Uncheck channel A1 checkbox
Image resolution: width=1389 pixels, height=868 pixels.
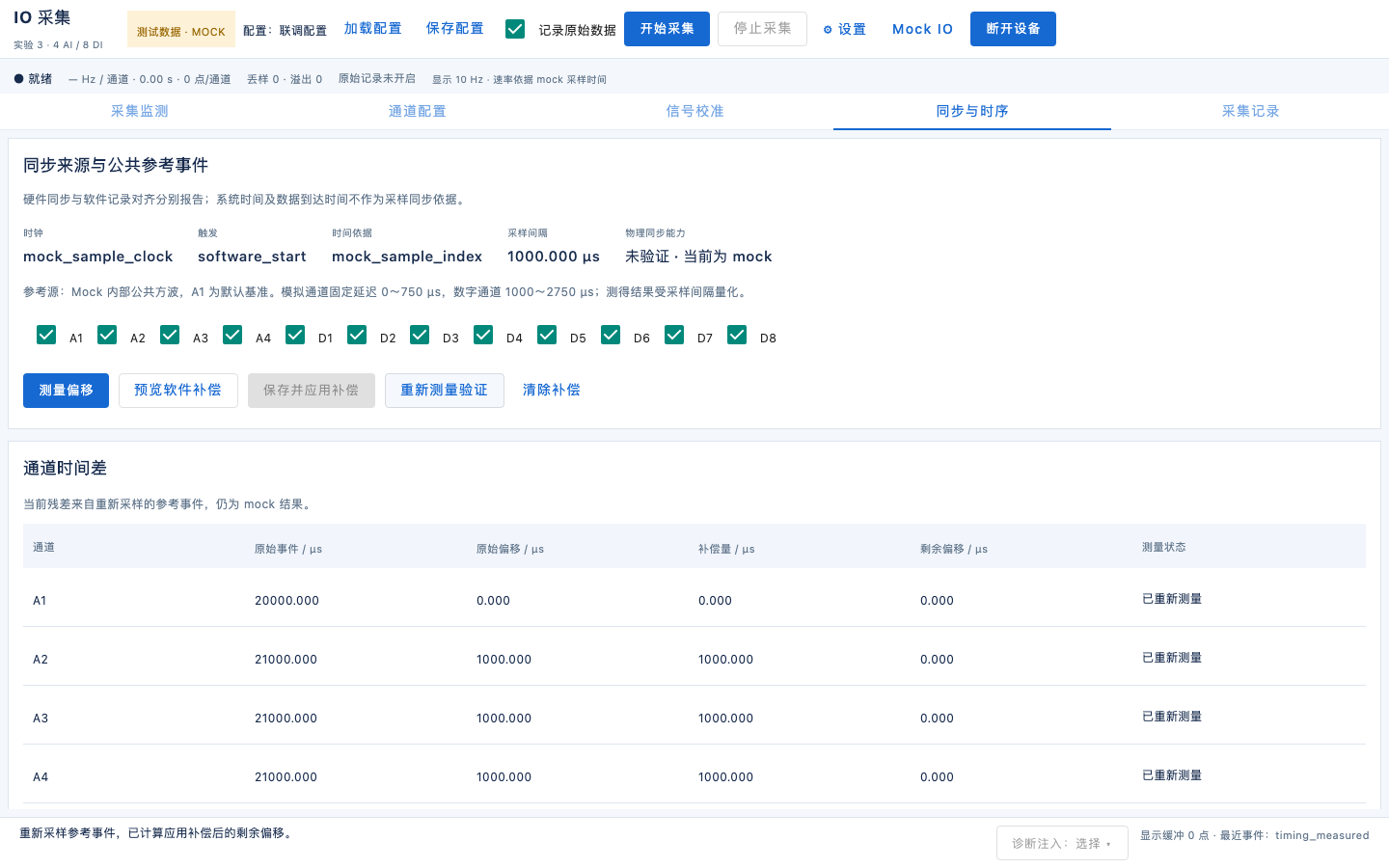(x=46, y=335)
